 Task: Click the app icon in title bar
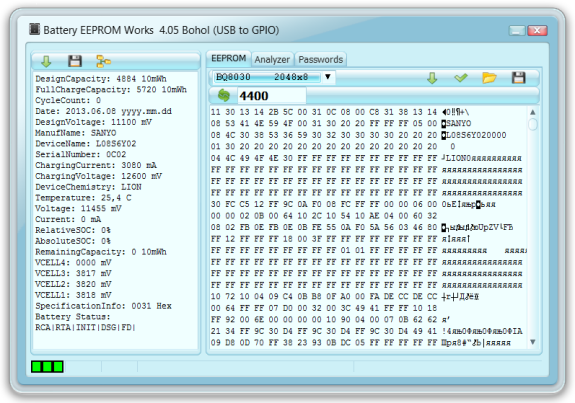point(34,29)
